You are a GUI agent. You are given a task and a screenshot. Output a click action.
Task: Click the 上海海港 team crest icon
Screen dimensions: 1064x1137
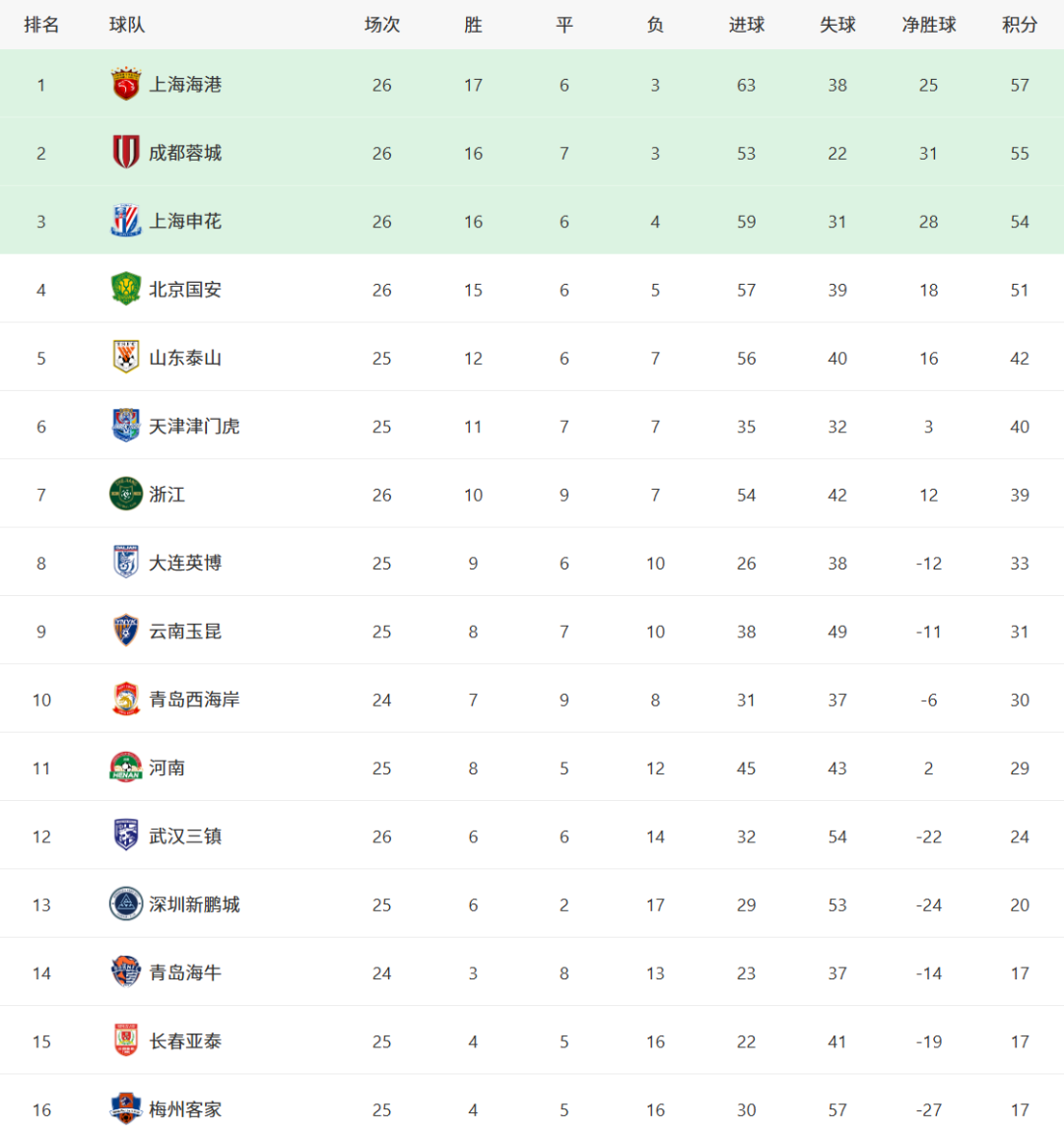tap(125, 84)
